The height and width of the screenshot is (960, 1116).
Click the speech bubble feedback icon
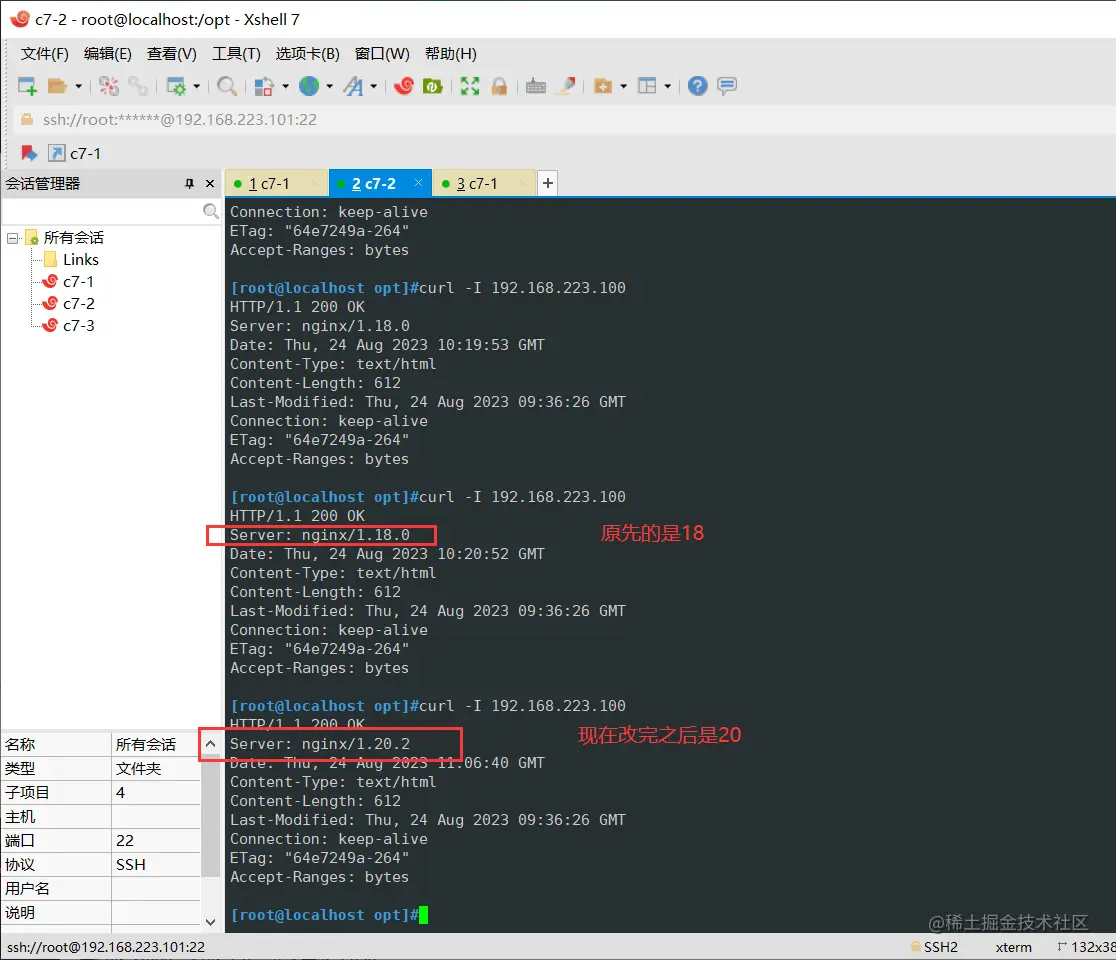(x=727, y=86)
